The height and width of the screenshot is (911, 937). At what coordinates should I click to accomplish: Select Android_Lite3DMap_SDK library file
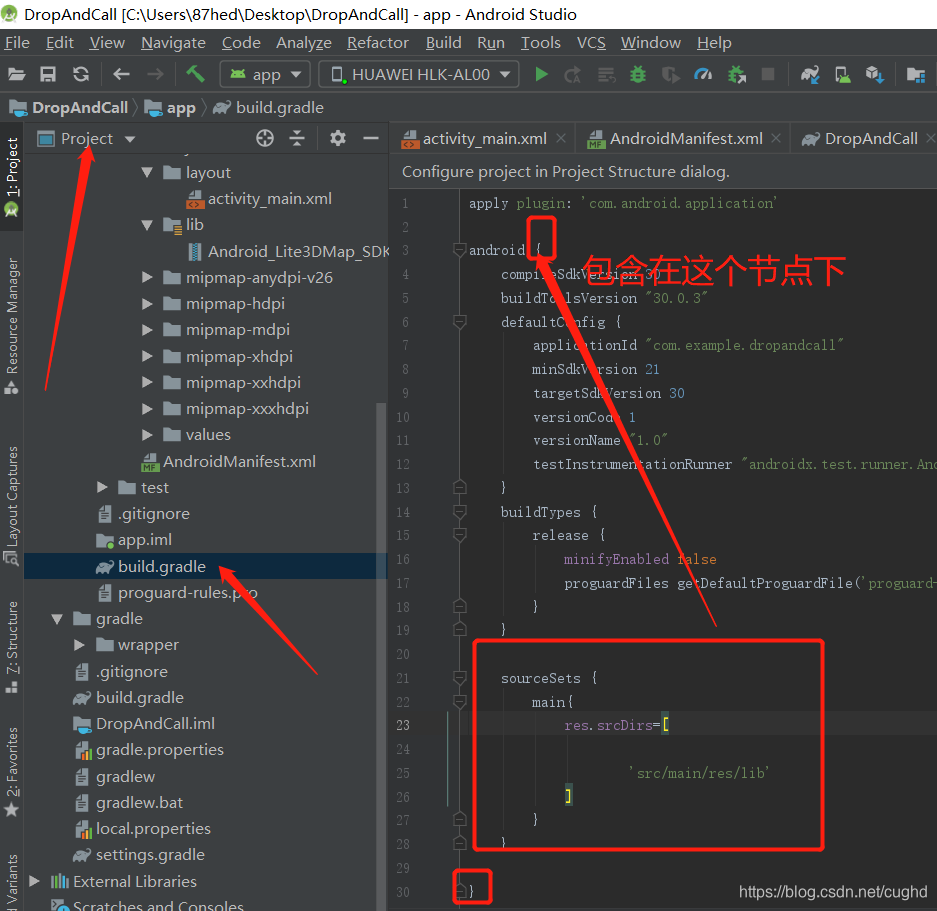pos(298,252)
